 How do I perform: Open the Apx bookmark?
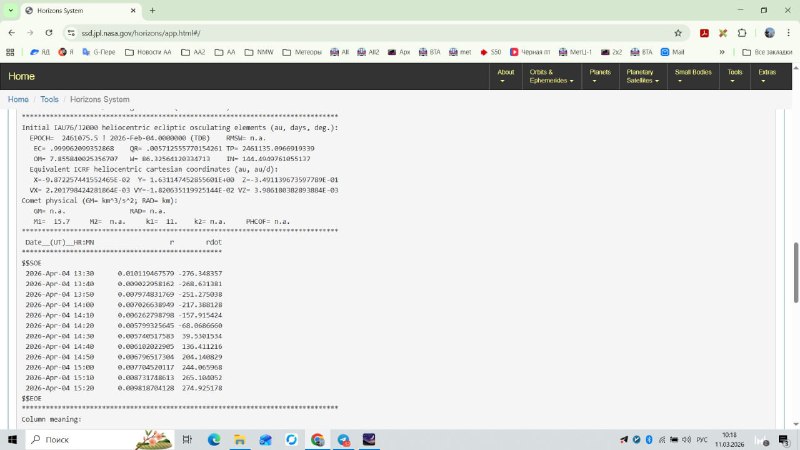coord(399,52)
